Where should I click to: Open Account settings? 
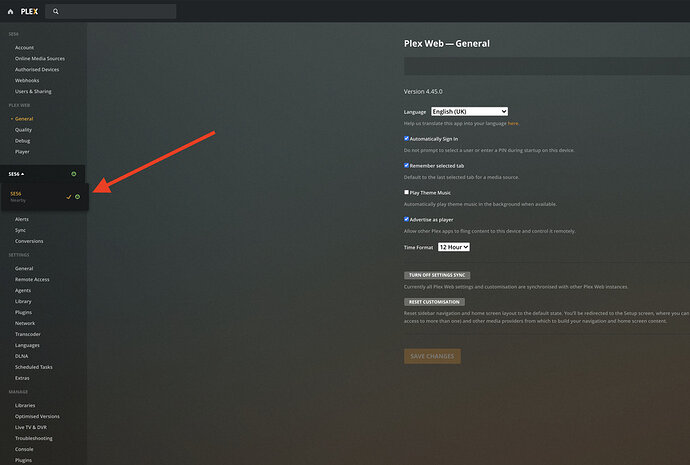coord(24,48)
